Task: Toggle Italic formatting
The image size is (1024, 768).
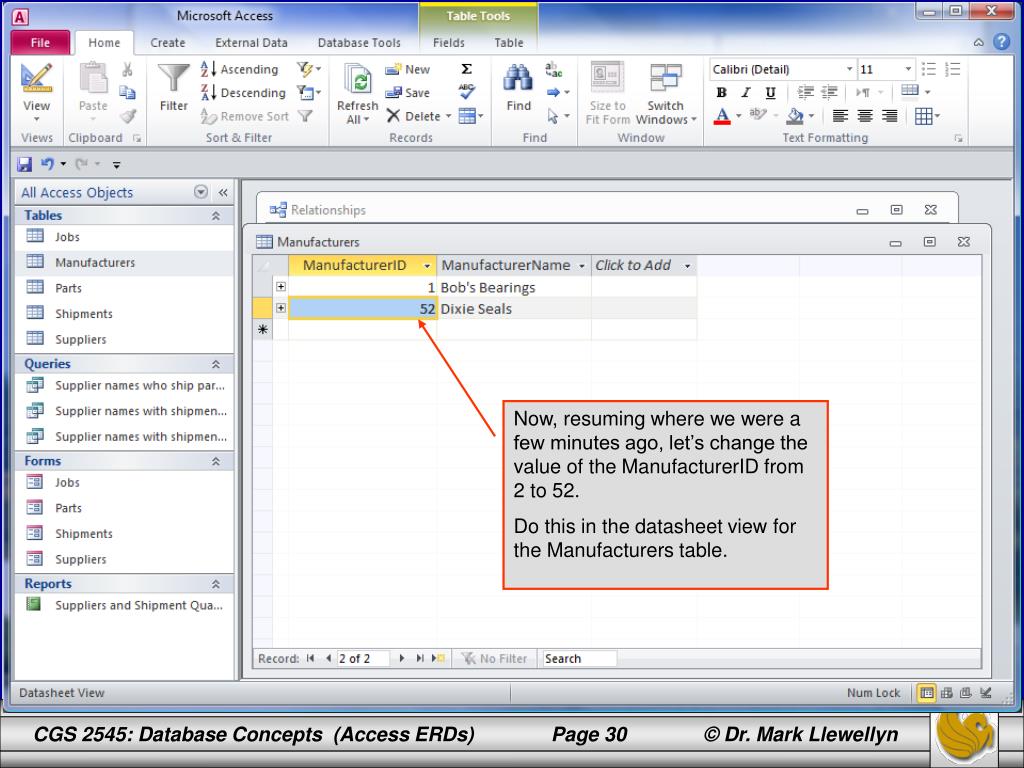Action: tap(746, 93)
